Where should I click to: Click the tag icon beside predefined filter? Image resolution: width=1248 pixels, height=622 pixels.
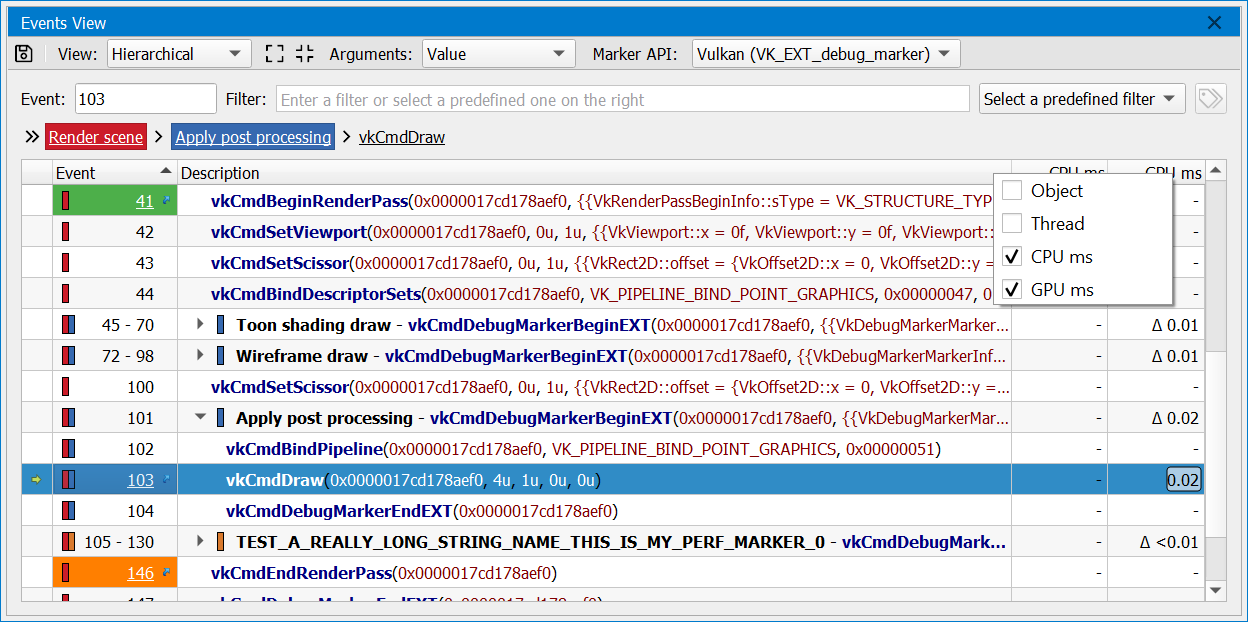coord(1210,99)
